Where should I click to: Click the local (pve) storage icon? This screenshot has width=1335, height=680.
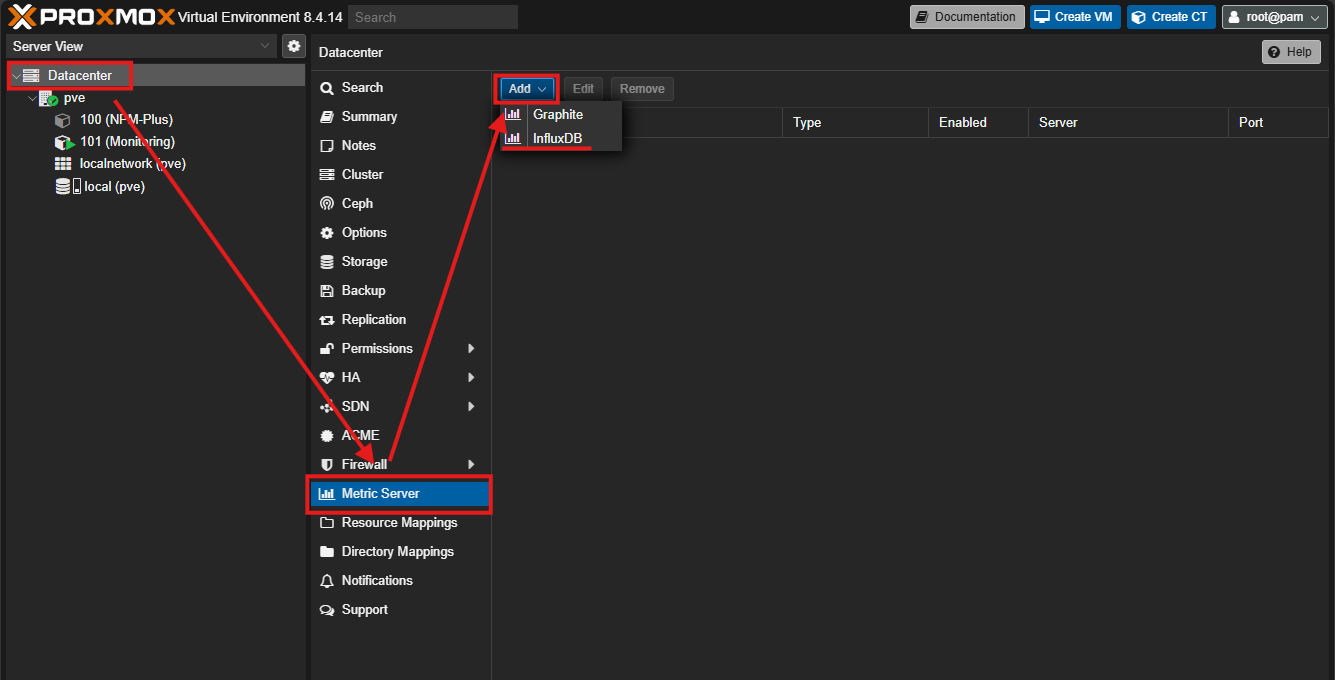pyautogui.click(x=67, y=186)
